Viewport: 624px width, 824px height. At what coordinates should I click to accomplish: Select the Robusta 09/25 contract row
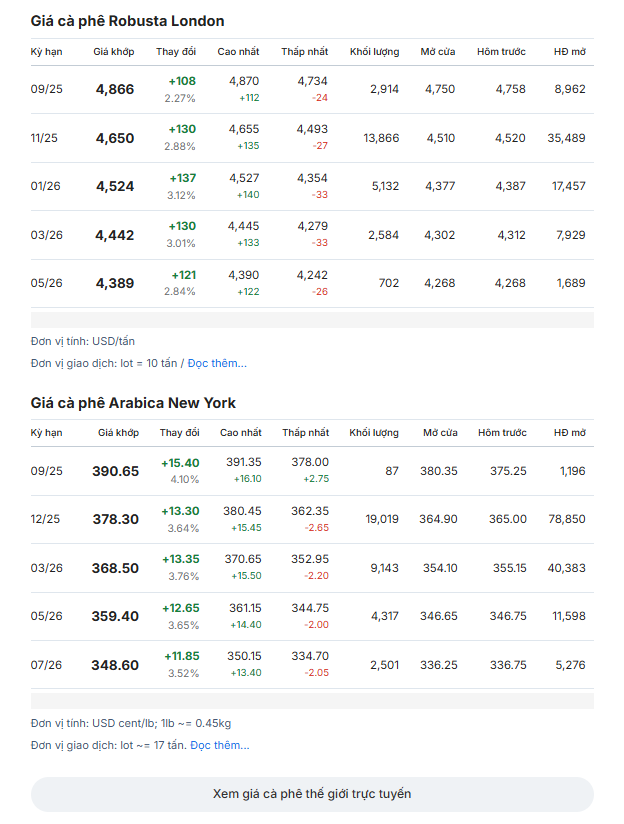click(312, 89)
